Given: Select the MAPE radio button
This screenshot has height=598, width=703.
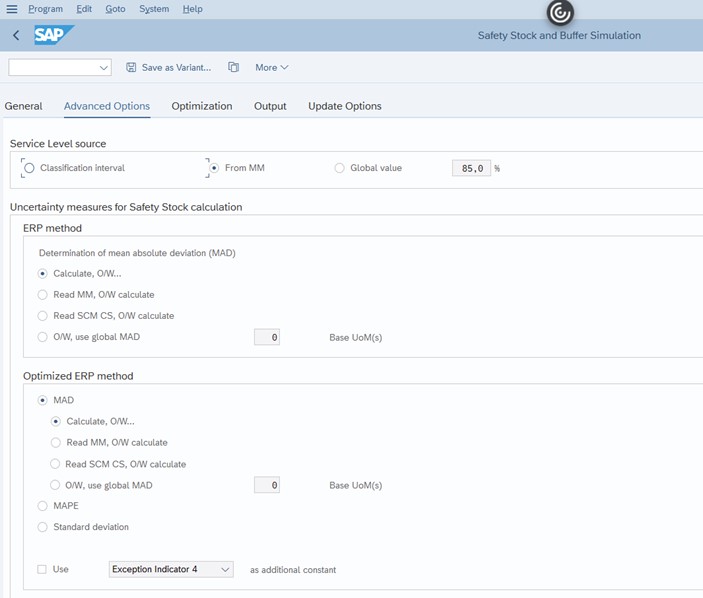Looking at the screenshot, I should (43, 506).
